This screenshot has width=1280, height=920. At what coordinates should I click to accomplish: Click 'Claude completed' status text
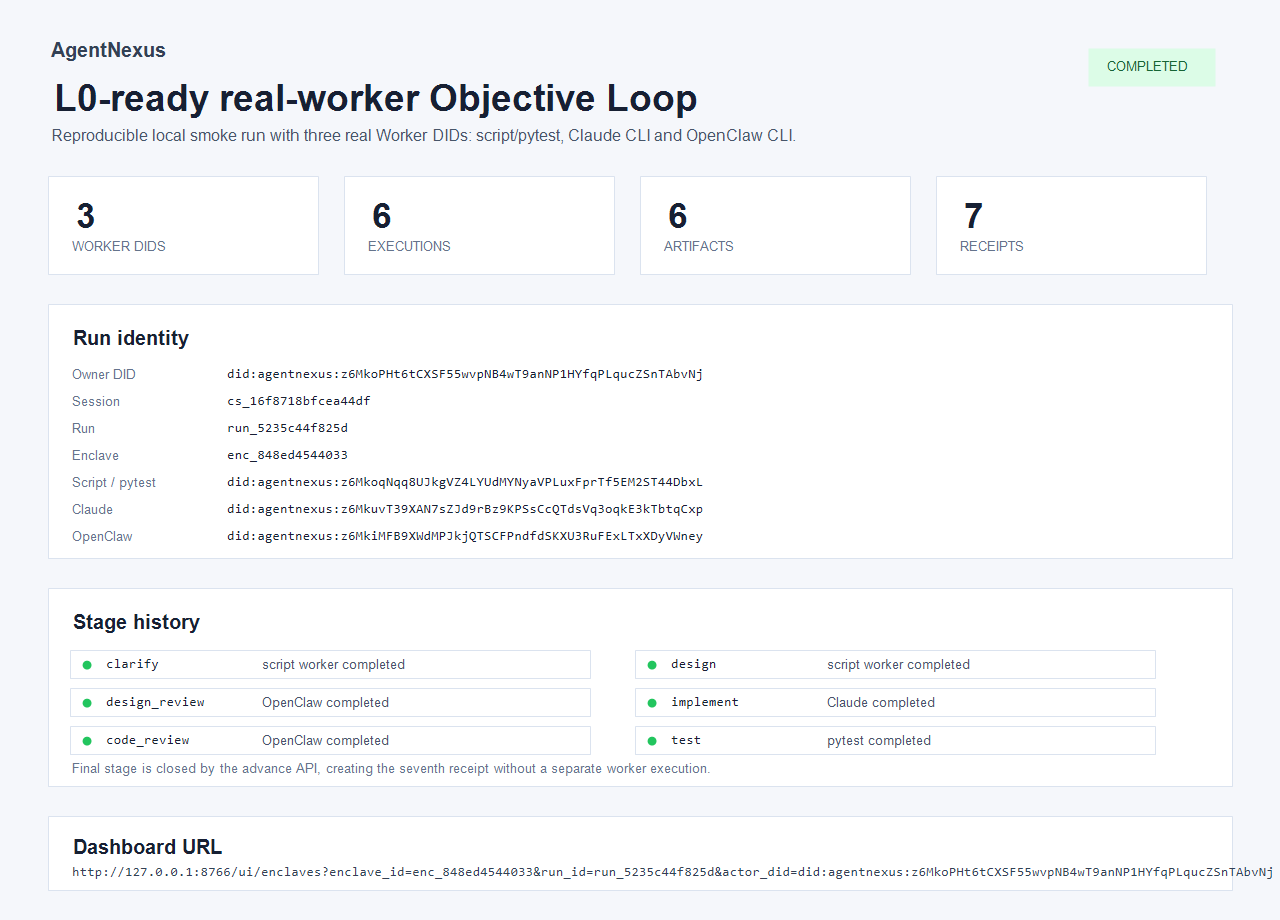point(881,703)
